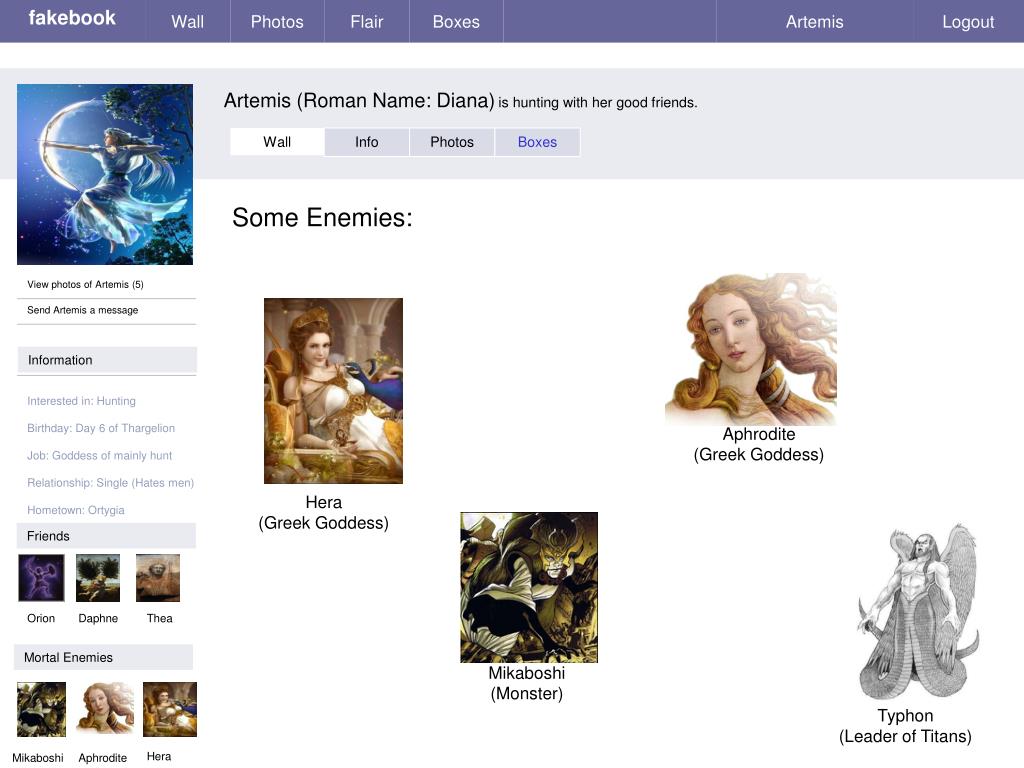Click the Orion name label

pyautogui.click(x=41, y=618)
